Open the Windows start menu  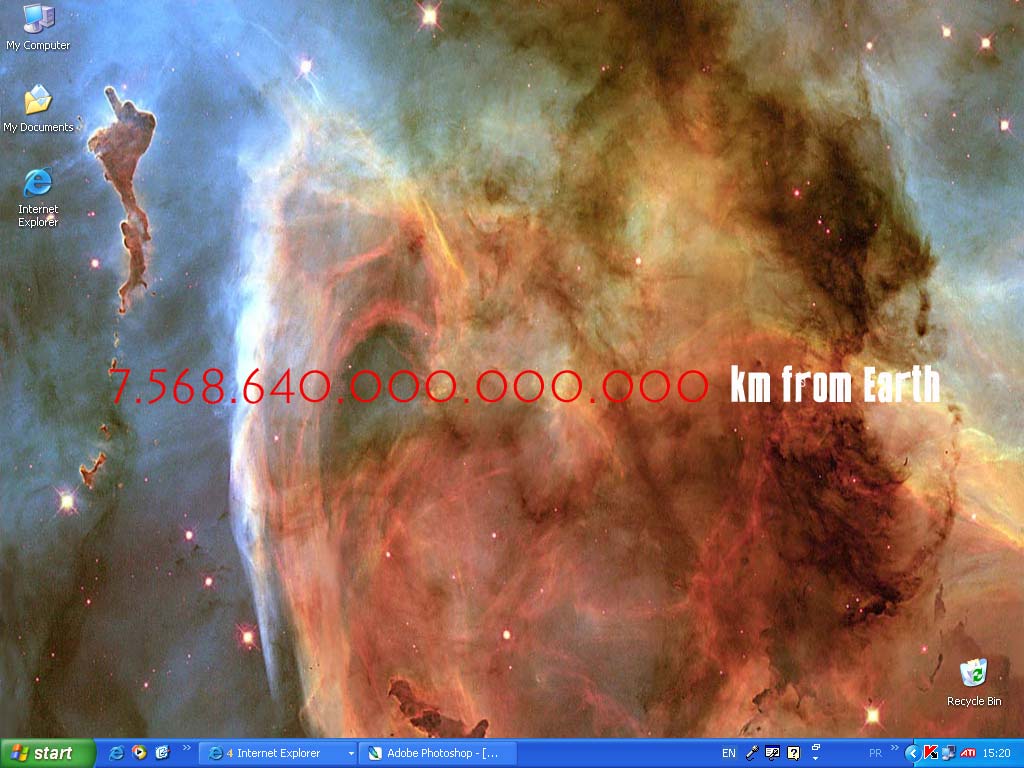[47, 753]
